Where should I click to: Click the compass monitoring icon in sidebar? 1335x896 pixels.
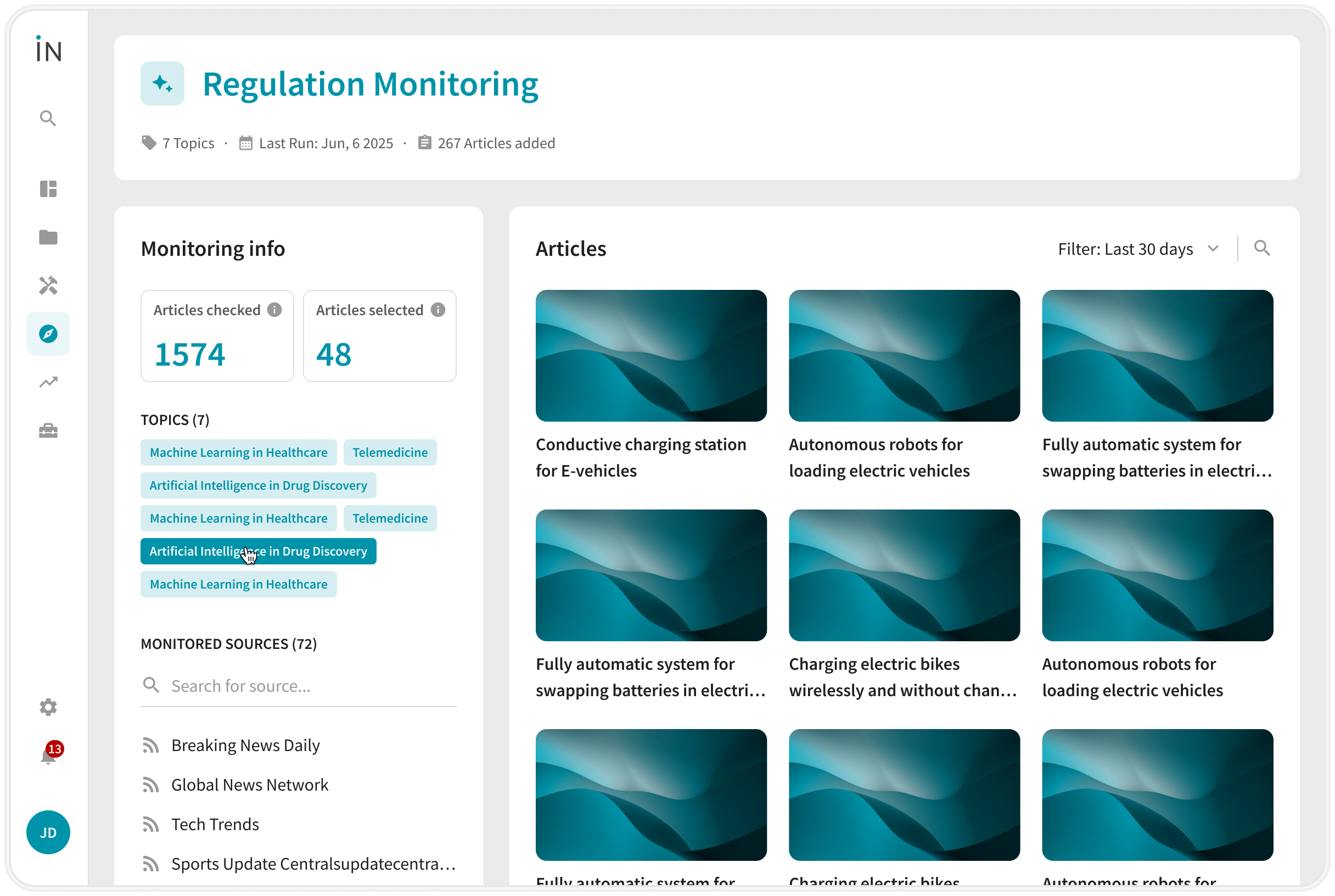pyautogui.click(x=48, y=334)
